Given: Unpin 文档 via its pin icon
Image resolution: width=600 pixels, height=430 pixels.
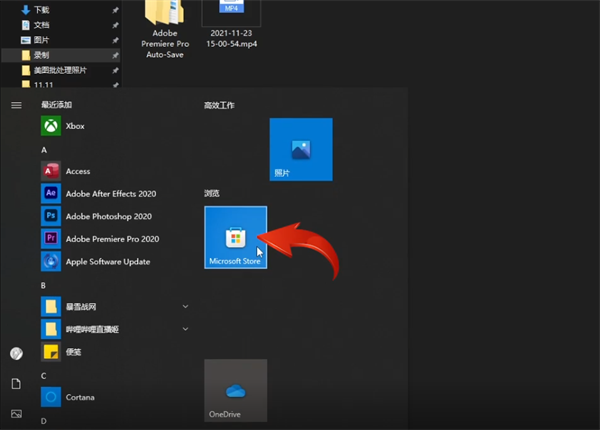Looking at the screenshot, I should (x=115, y=25).
